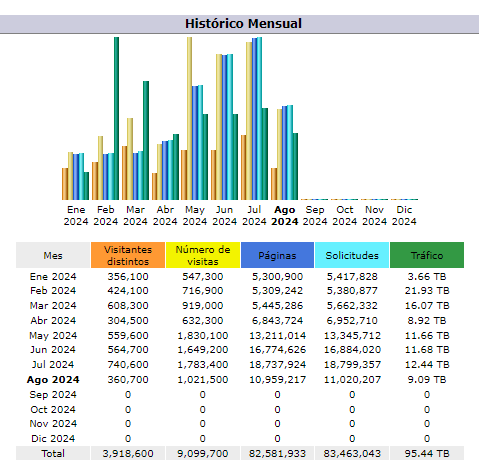Screen dimensions: 479x470
Task: Click visits value 1,830,100
Action: 203,336
